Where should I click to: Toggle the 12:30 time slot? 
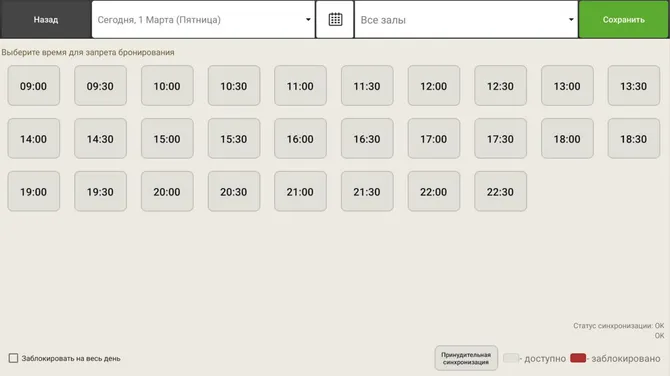click(x=500, y=86)
